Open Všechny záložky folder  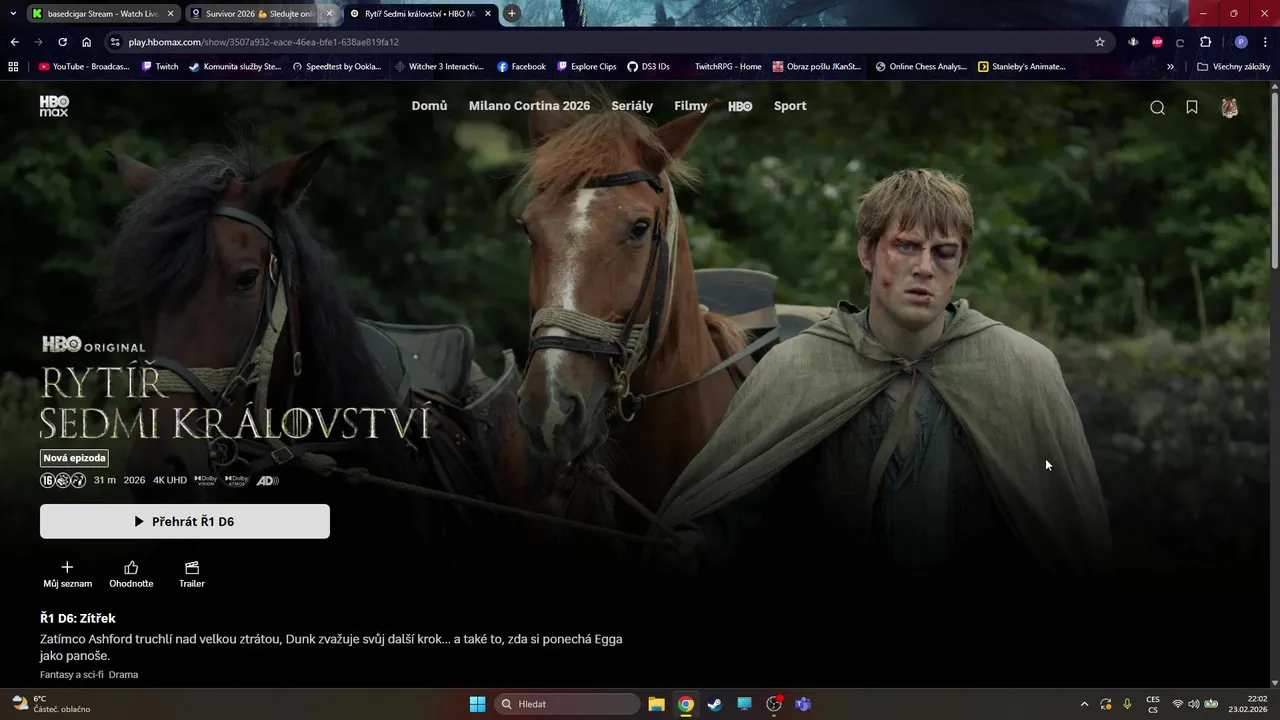coord(1233,67)
